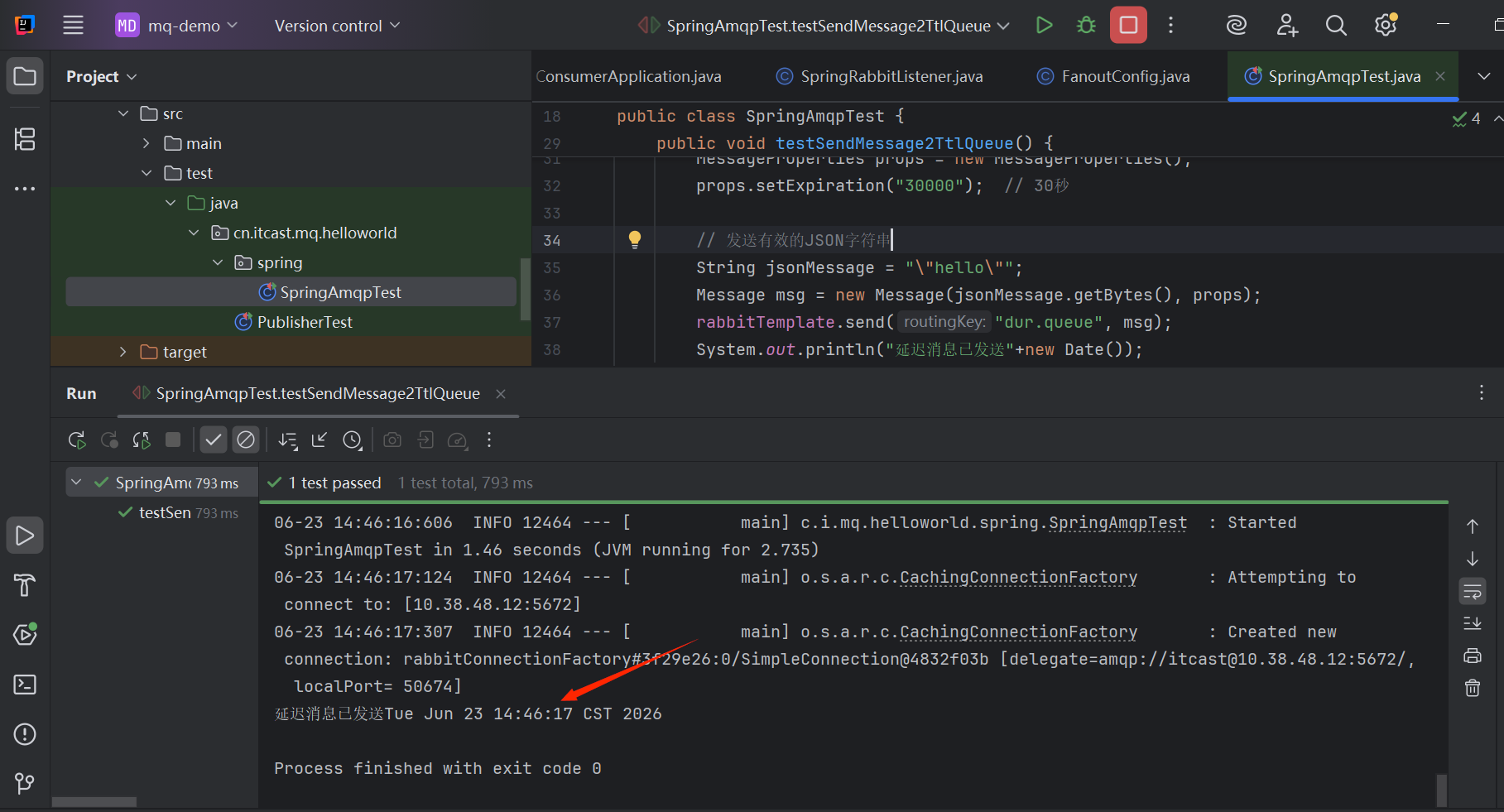The image size is (1504, 812).
Task: Open SpringAmqpTest link in console log
Action: coord(1117,522)
